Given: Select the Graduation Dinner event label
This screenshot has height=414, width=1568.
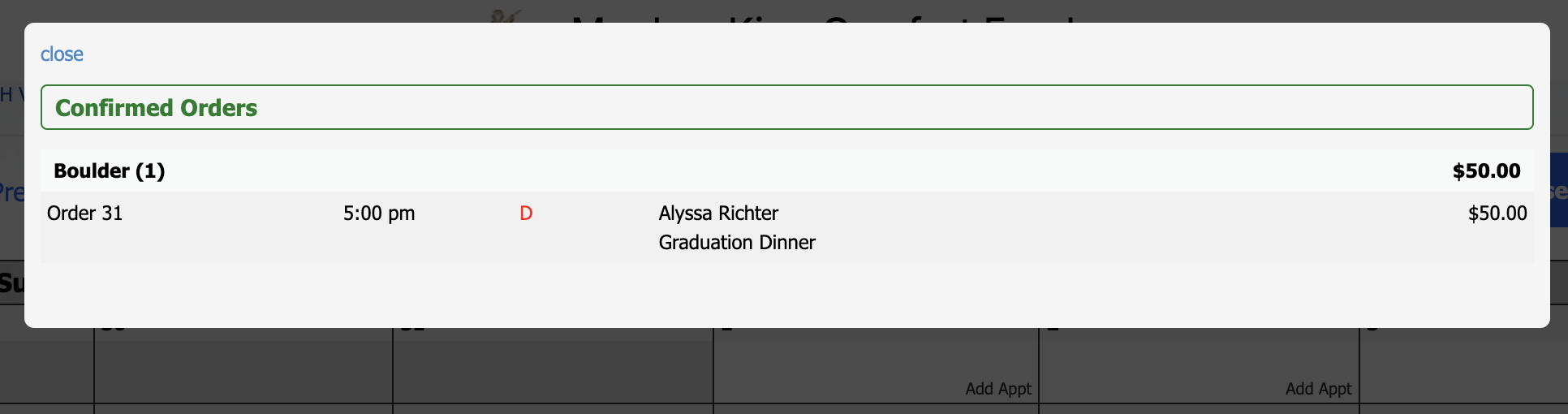Looking at the screenshot, I should [x=737, y=243].
